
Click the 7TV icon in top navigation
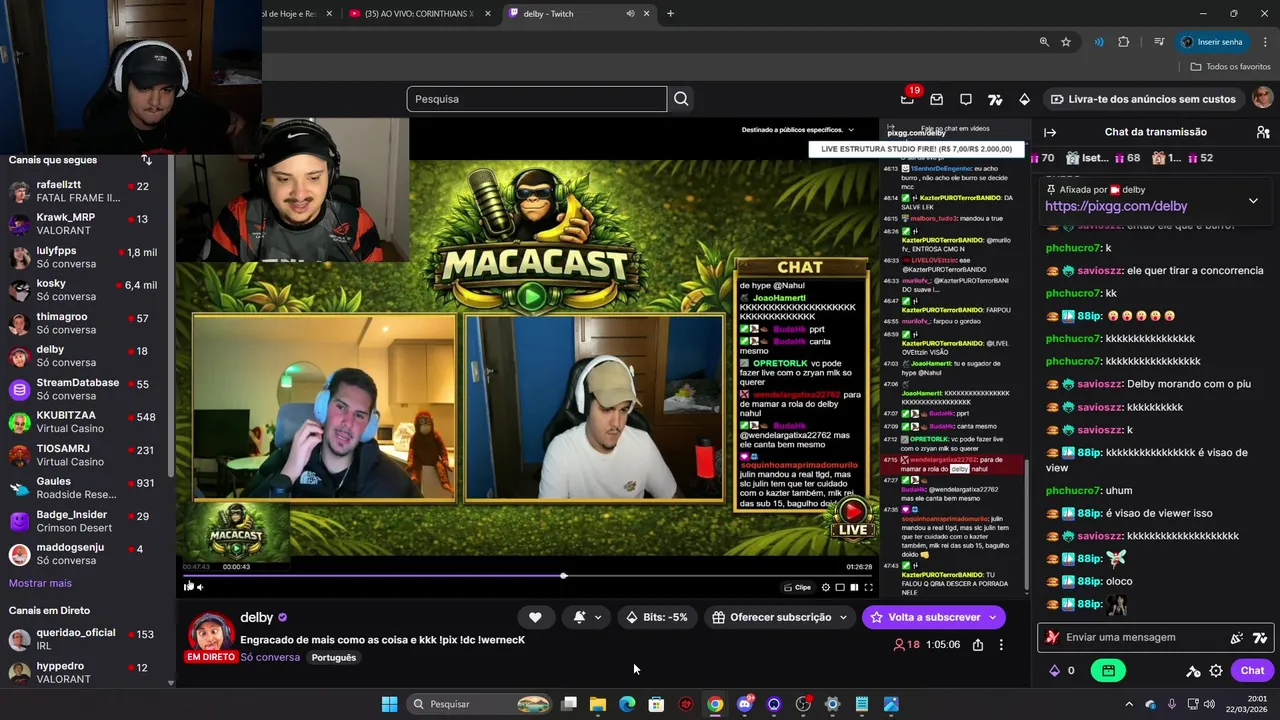(x=995, y=99)
